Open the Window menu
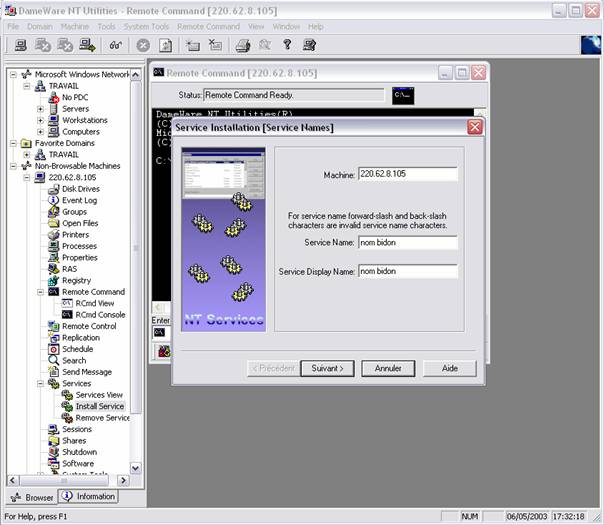 pos(286,27)
